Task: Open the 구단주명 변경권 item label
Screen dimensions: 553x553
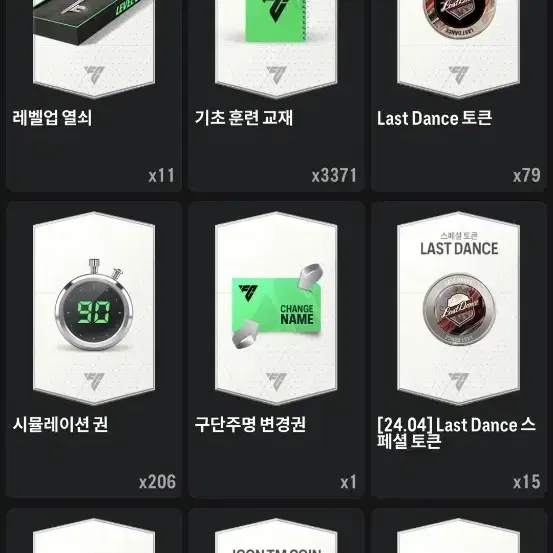Action: coord(250,424)
